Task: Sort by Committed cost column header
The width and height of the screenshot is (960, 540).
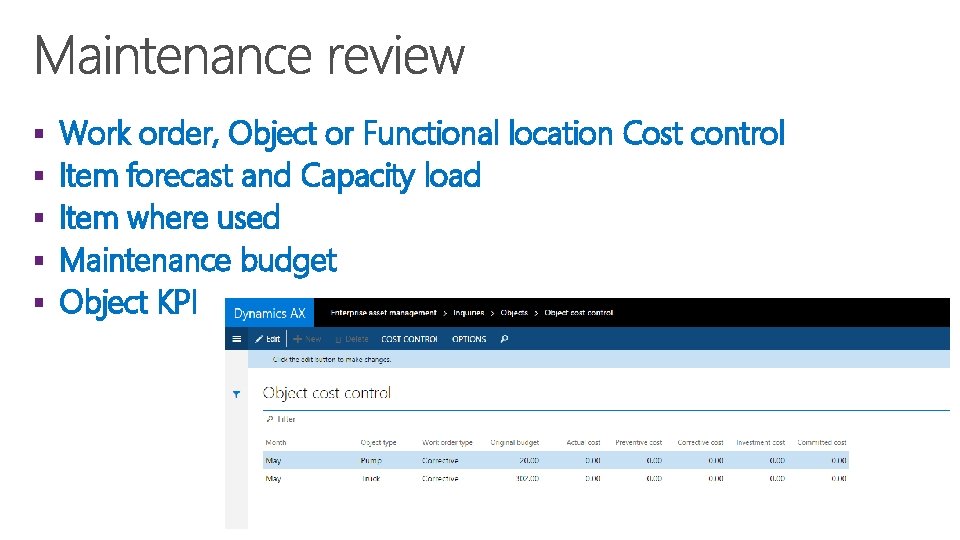Action: pos(822,442)
